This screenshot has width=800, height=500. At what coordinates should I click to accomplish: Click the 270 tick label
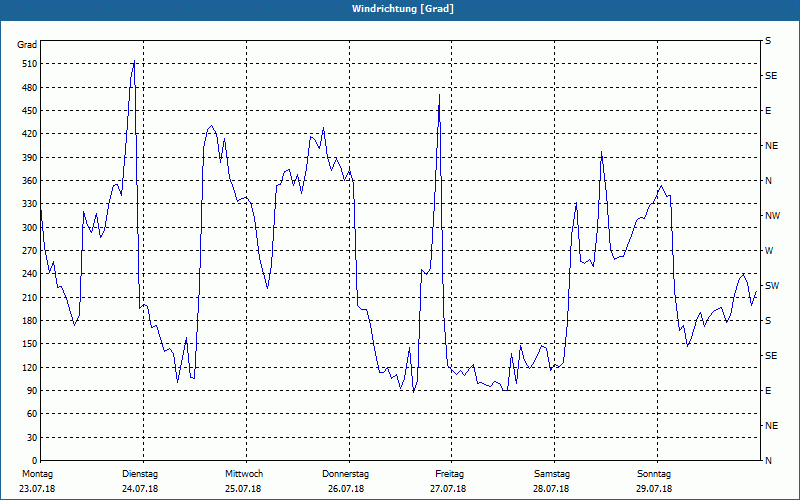pyautogui.click(x=29, y=251)
